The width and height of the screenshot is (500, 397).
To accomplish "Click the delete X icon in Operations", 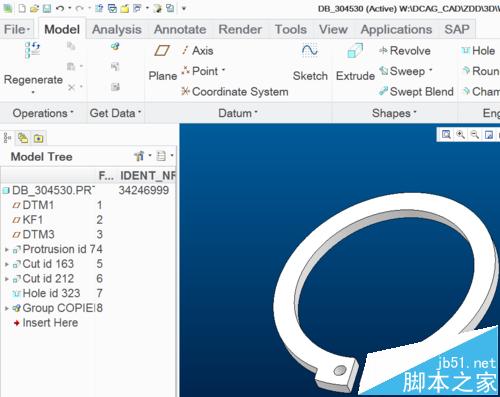I will pyautogui.click(x=71, y=87).
